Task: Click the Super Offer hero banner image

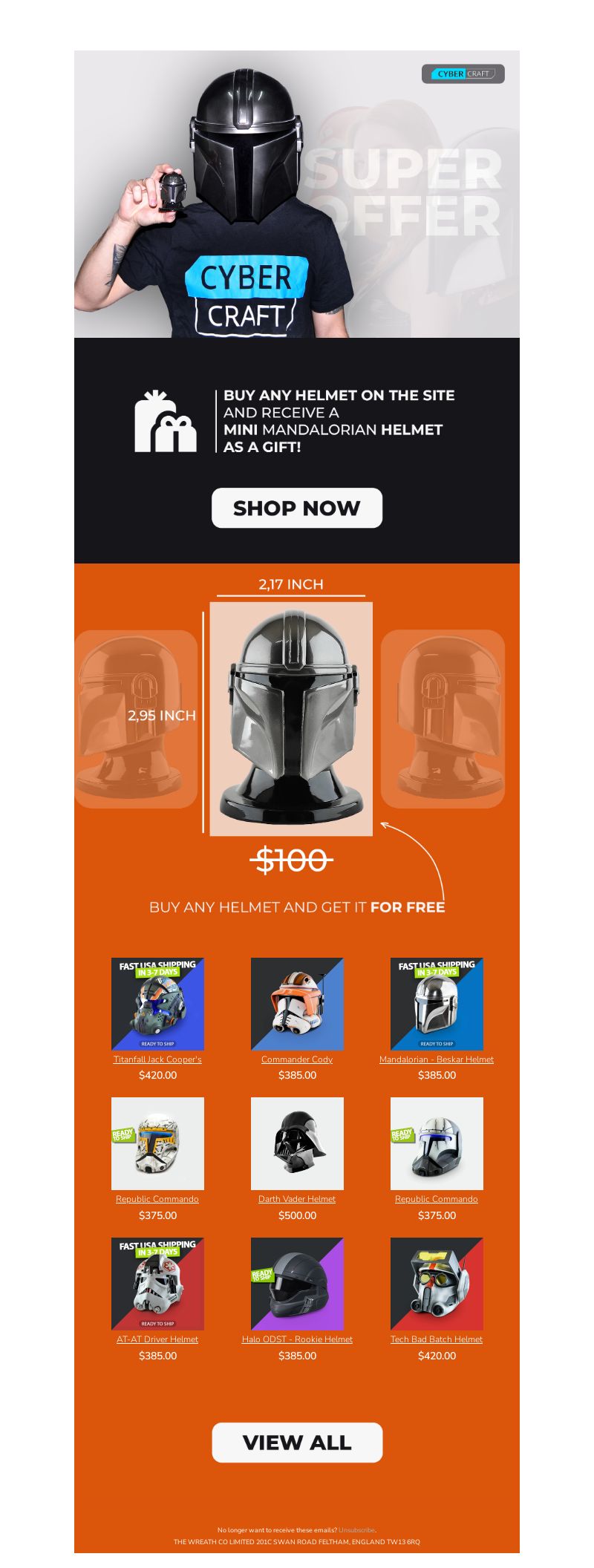Action: pos(297,194)
